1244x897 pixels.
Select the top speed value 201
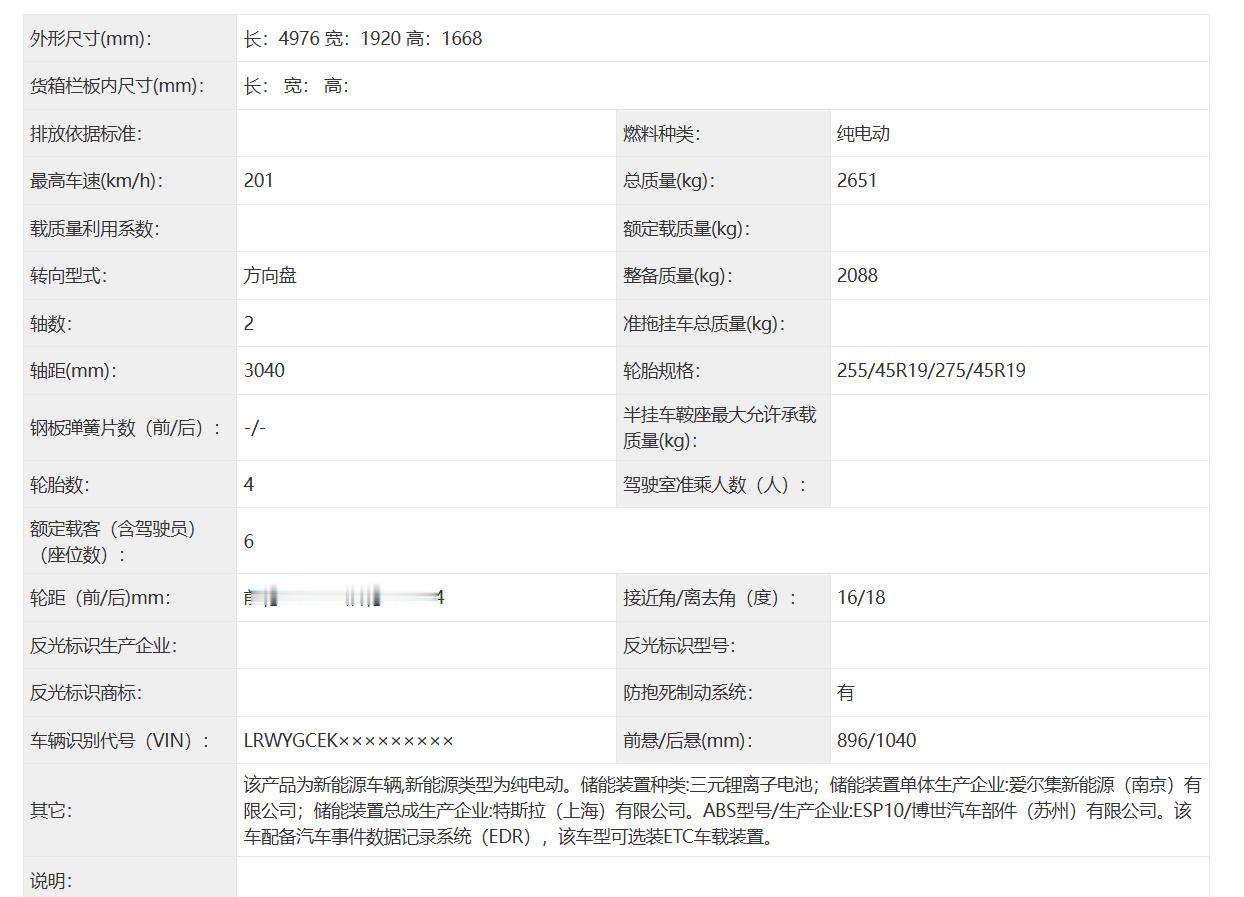(x=258, y=181)
